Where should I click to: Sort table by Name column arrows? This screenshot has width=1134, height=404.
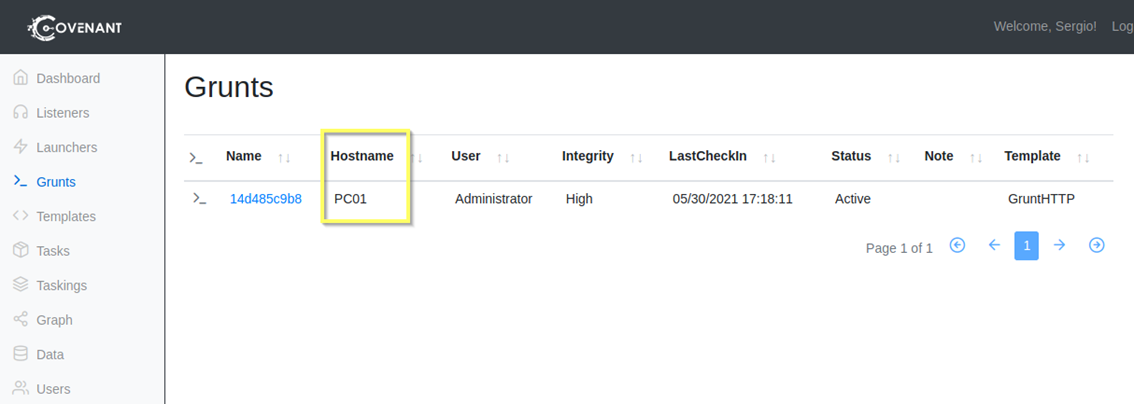tap(284, 157)
